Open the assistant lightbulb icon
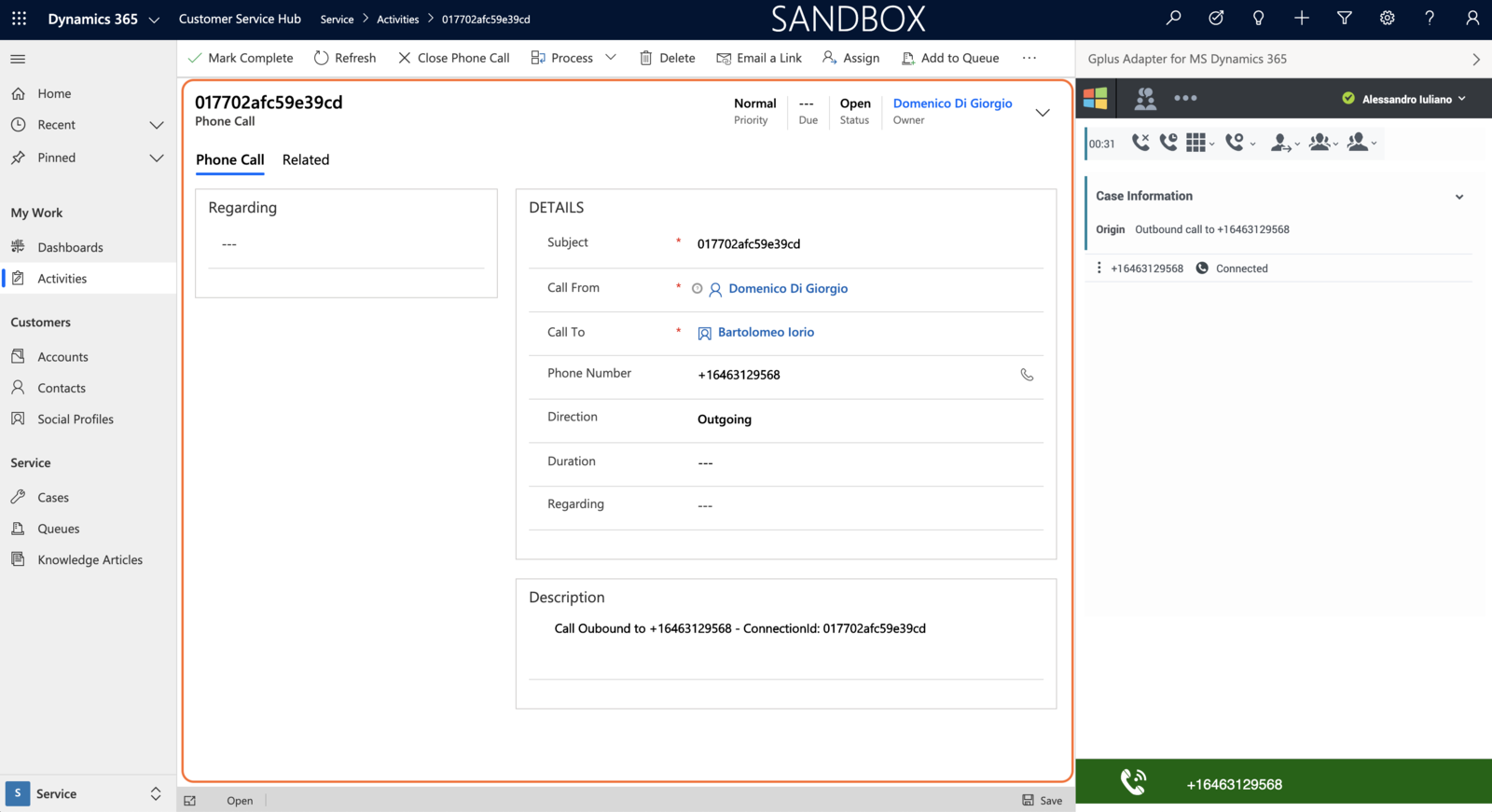The height and width of the screenshot is (812, 1492). [x=1258, y=18]
